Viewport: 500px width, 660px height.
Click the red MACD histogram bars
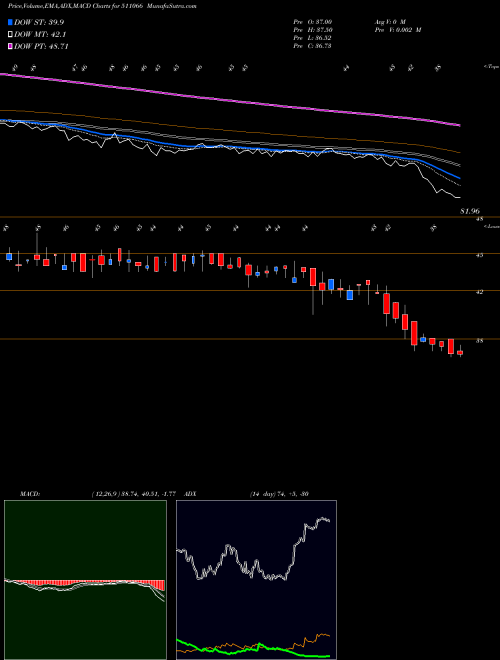[x=84, y=583]
